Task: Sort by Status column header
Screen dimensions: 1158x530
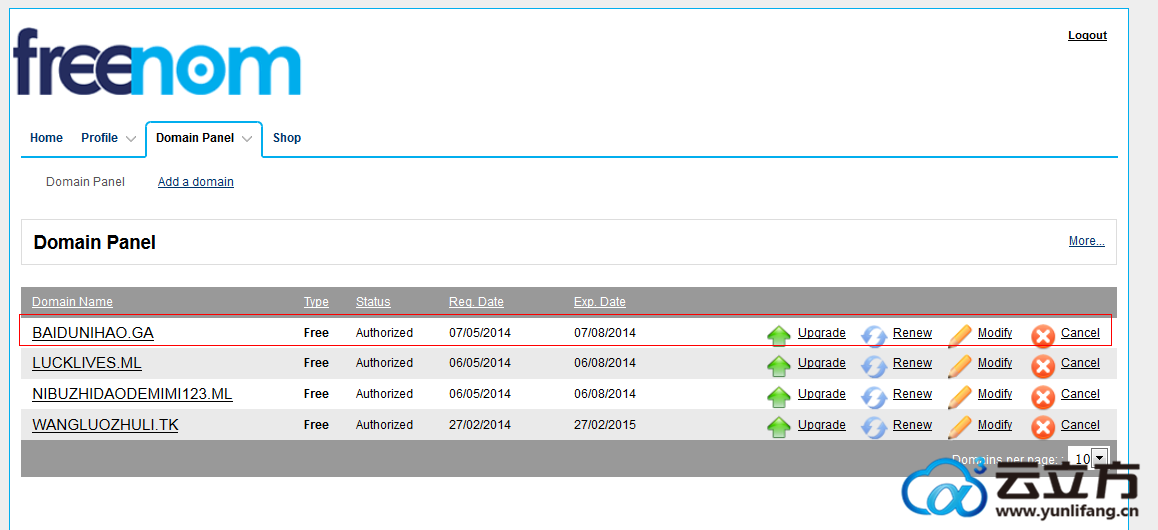Action: [373, 302]
